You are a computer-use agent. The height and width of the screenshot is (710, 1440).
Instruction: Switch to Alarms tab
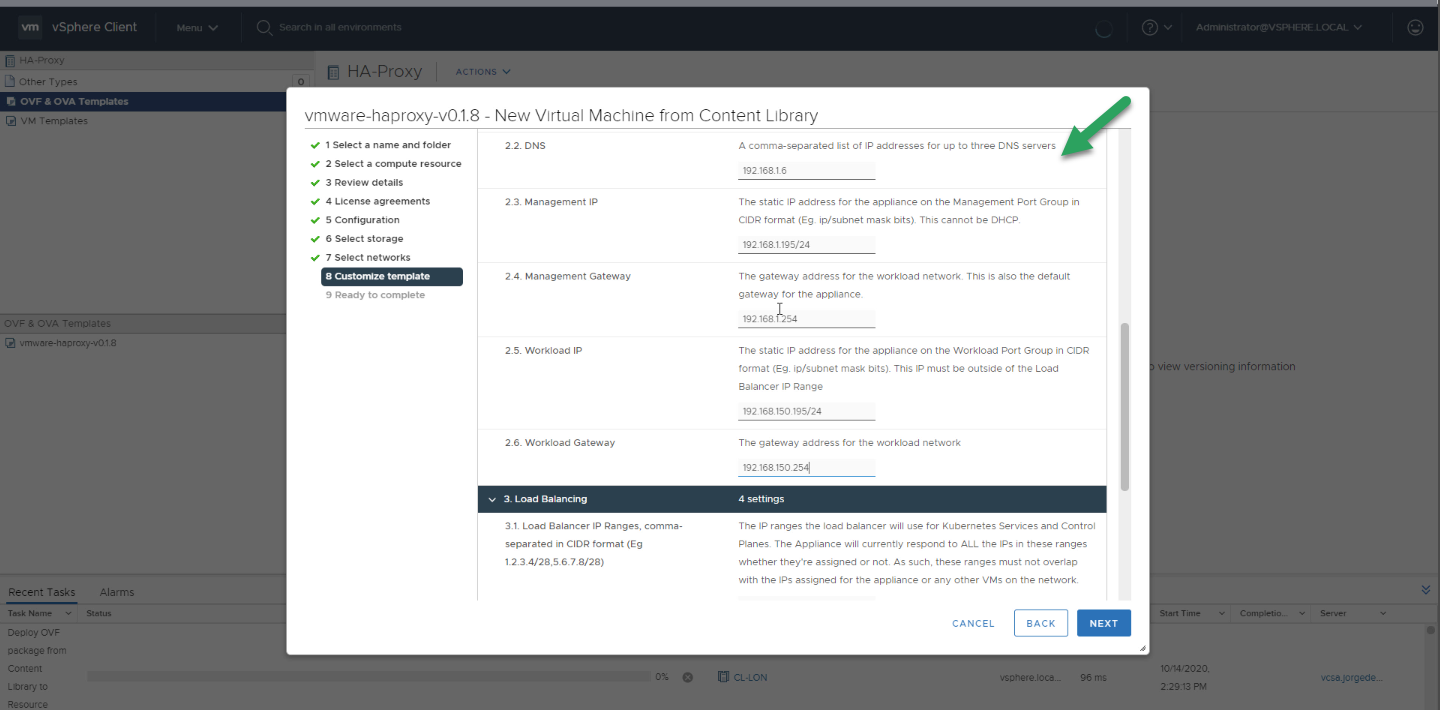click(117, 592)
